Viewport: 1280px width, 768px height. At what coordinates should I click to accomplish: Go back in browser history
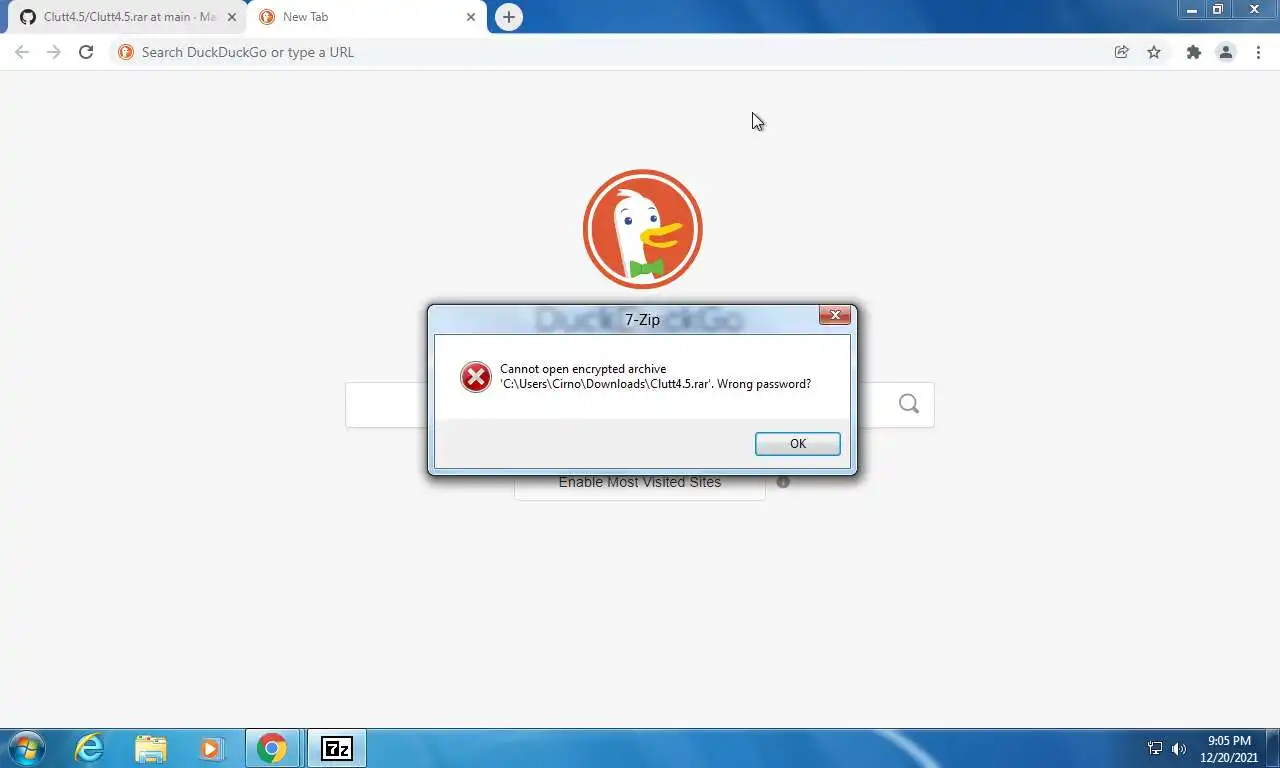click(22, 52)
